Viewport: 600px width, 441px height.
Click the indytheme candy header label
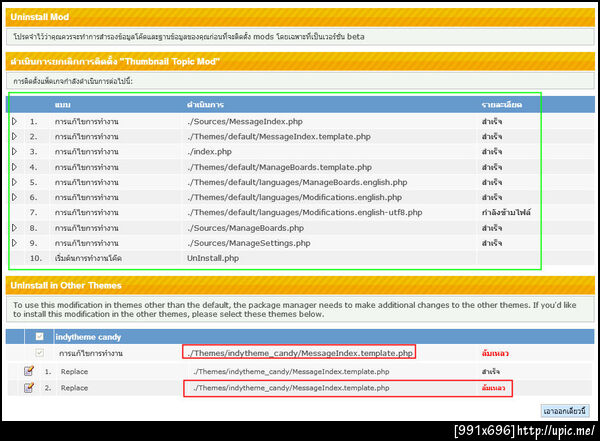(x=88, y=337)
